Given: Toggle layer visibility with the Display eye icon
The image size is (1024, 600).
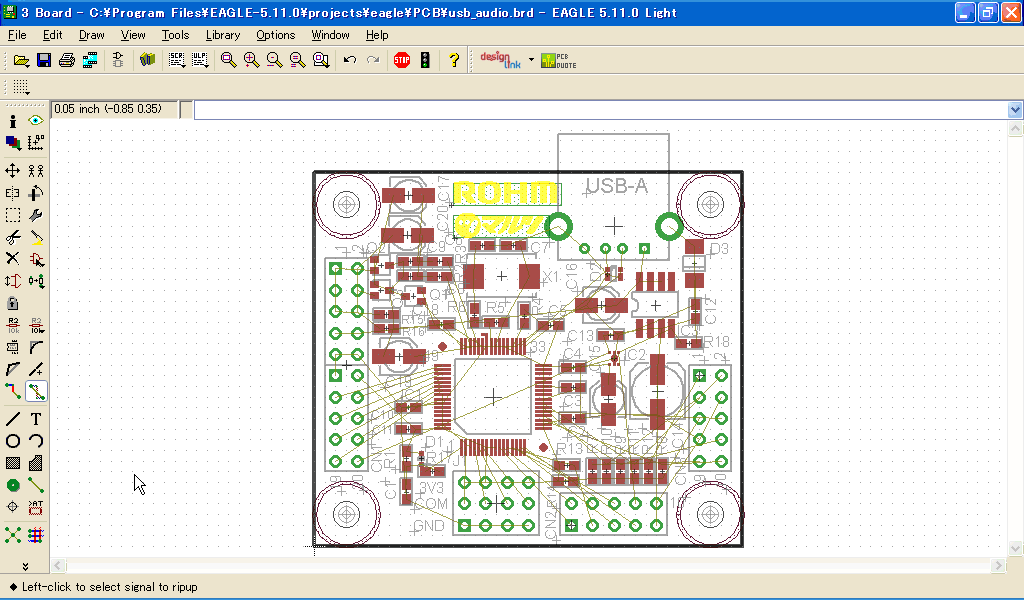Looking at the screenshot, I should [x=36, y=120].
